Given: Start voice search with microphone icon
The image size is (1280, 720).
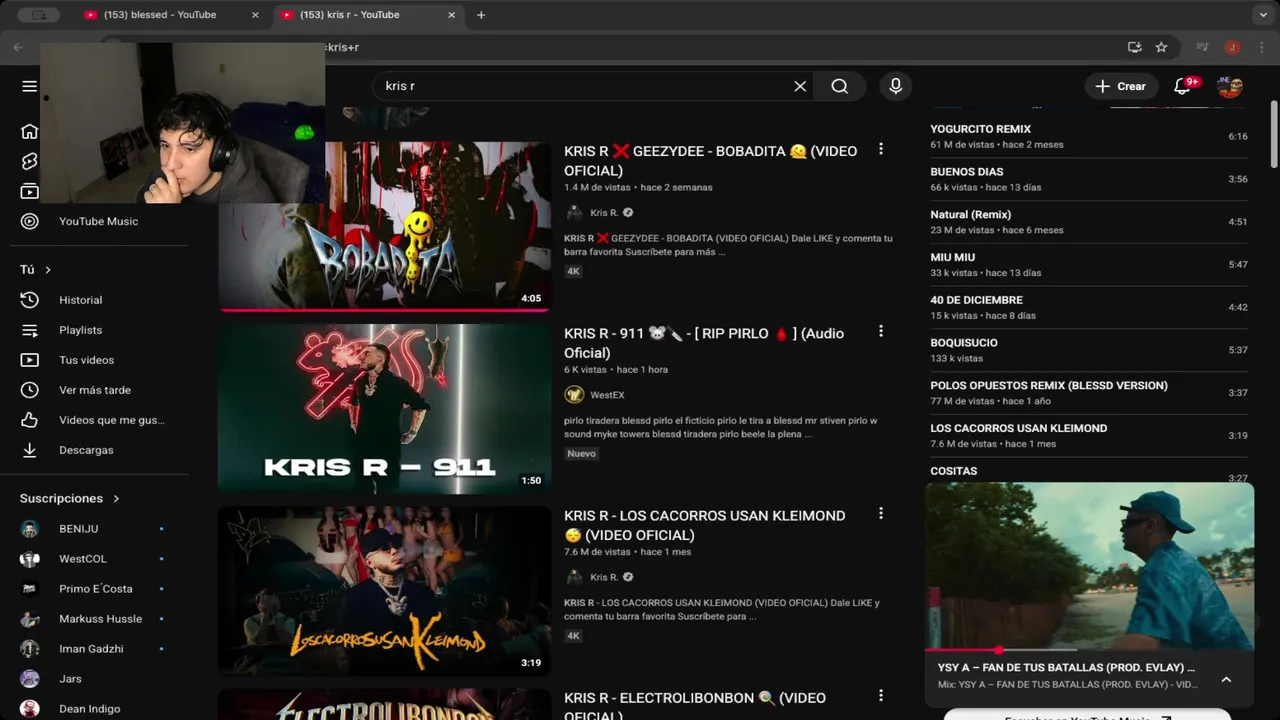Looking at the screenshot, I should coord(896,86).
